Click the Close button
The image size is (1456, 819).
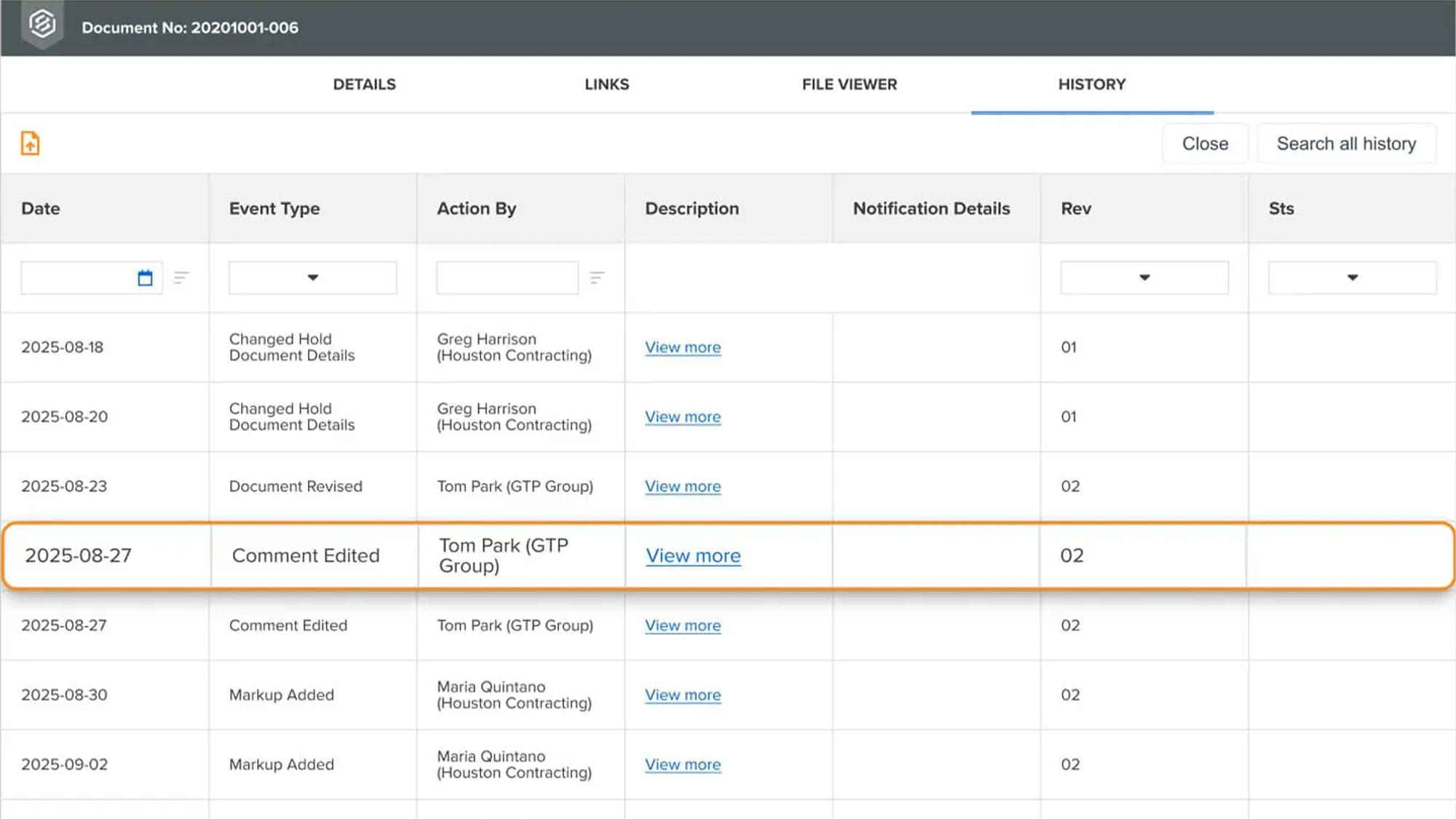point(1205,143)
